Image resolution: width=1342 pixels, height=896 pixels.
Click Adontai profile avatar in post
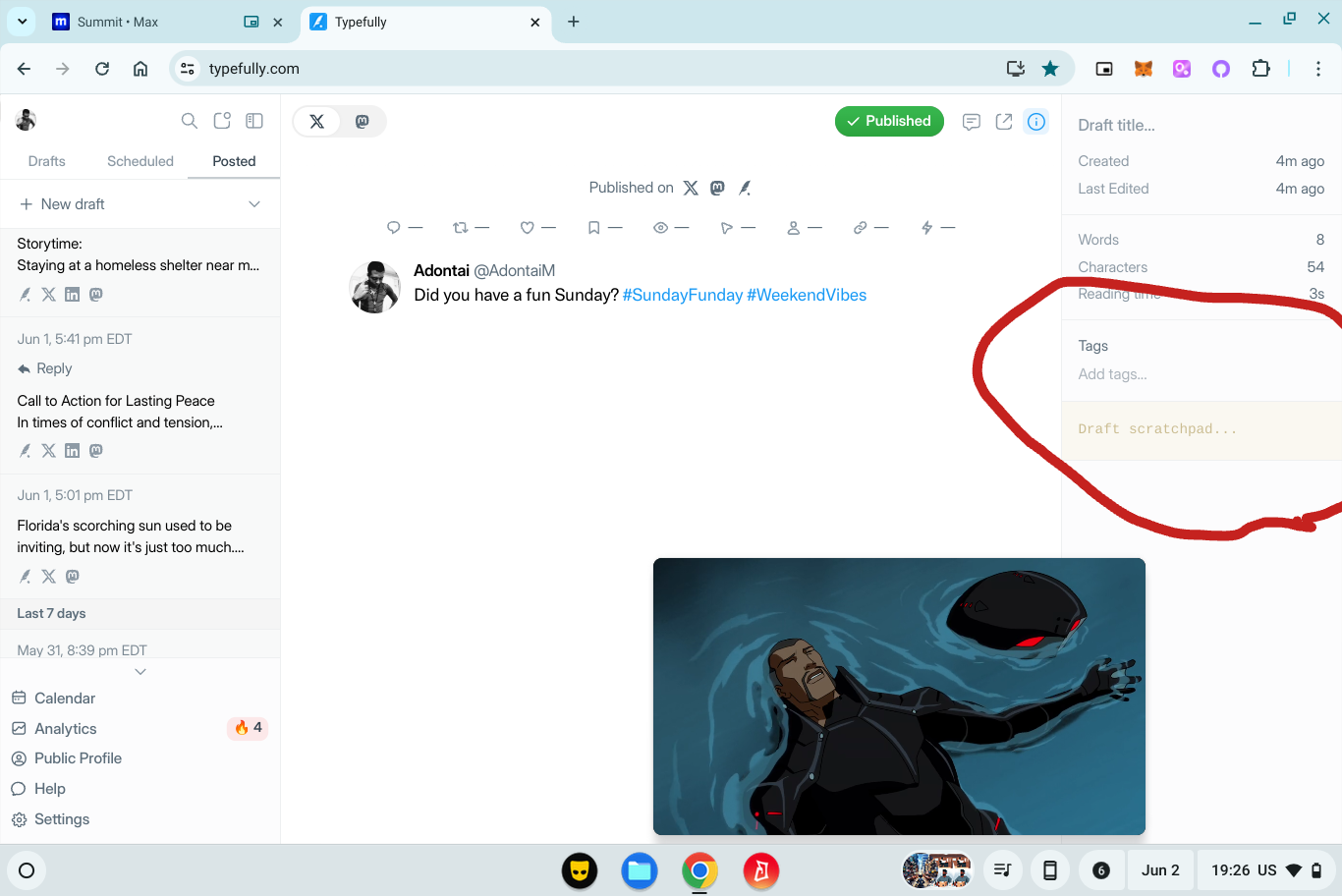(375, 287)
